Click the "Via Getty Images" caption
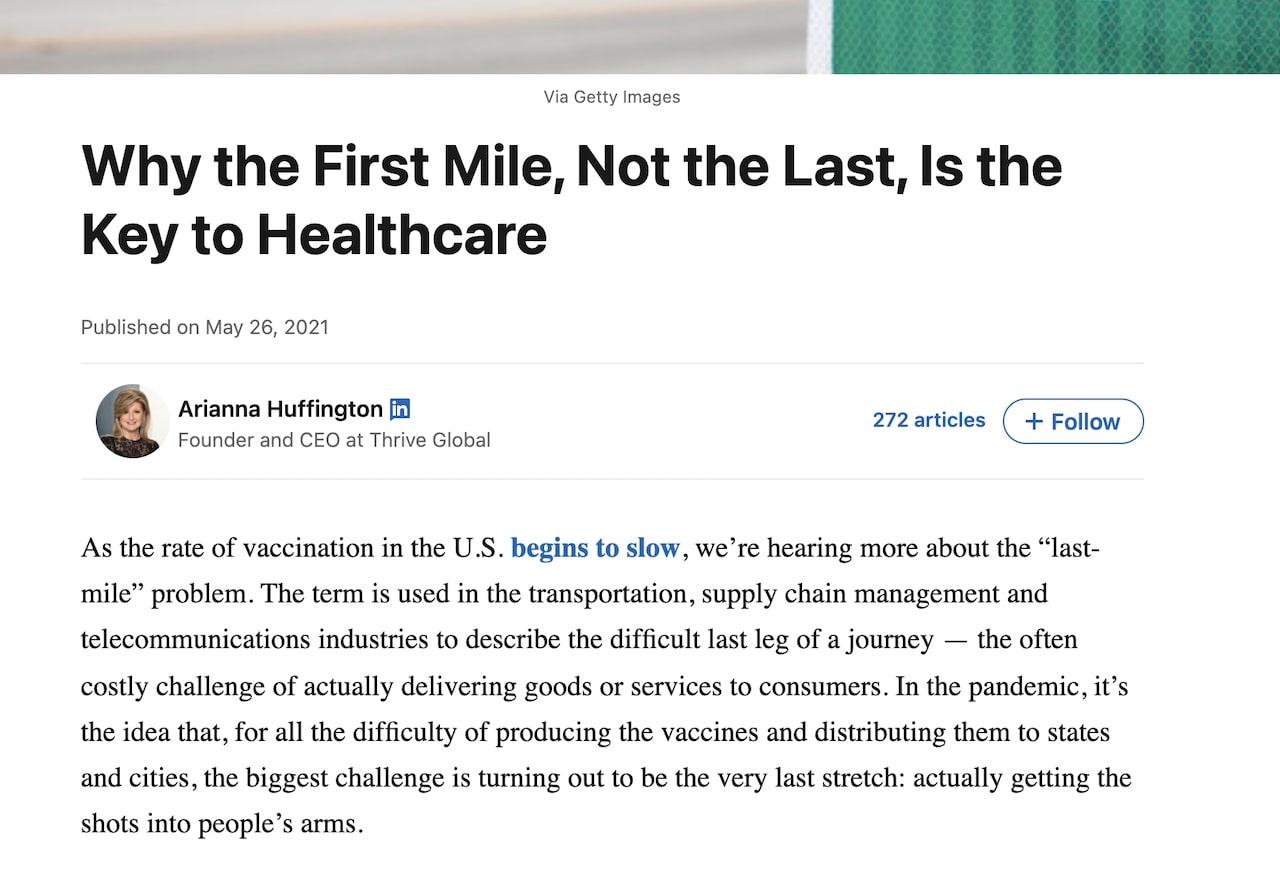 point(612,97)
